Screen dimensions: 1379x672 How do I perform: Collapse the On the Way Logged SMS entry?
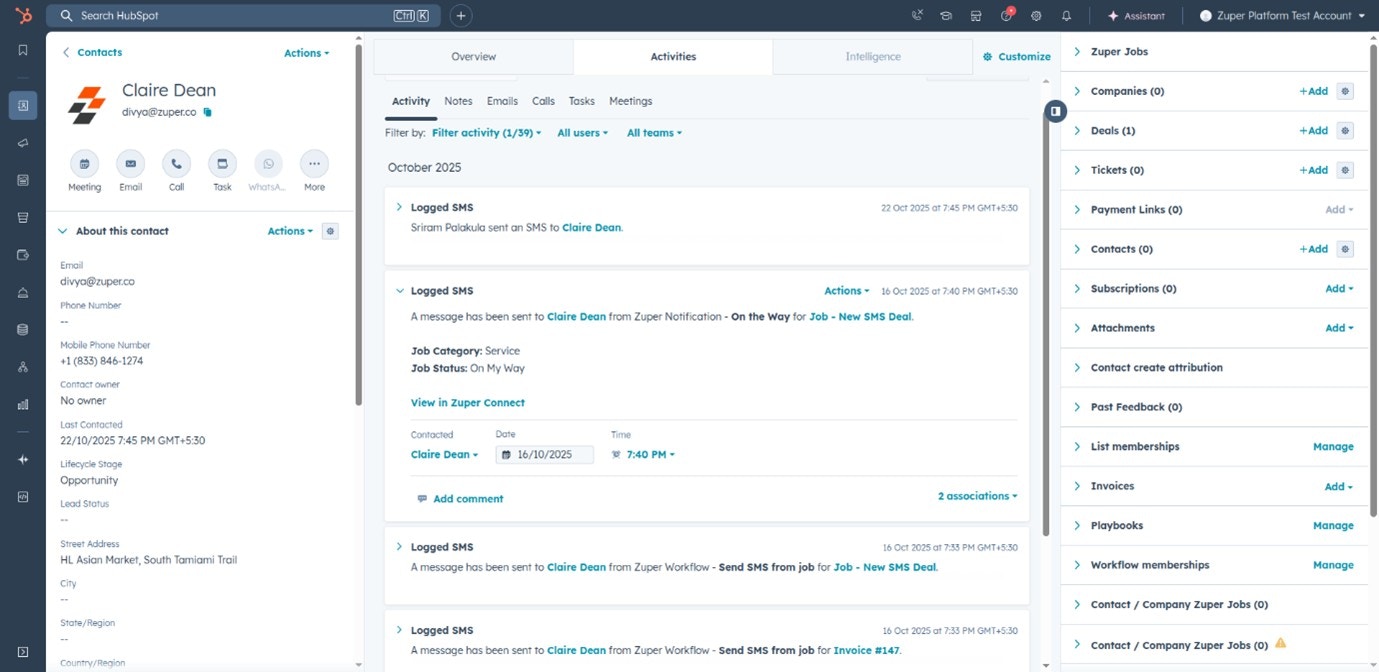(x=399, y=291)
